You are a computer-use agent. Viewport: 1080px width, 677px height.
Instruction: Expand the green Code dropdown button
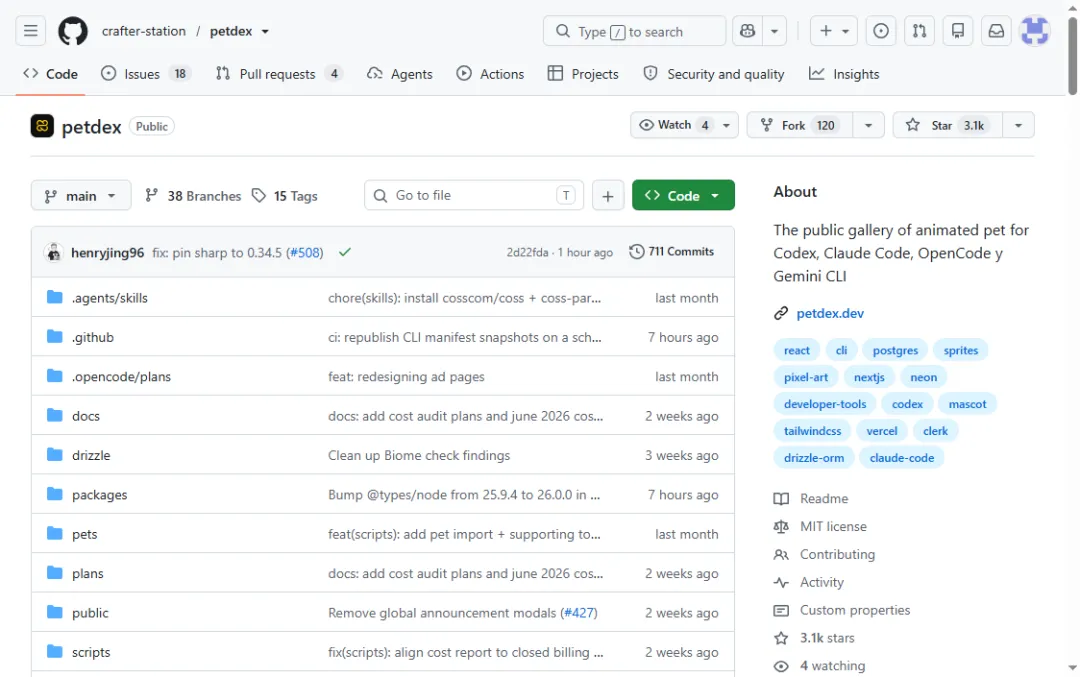click(683, 196)
